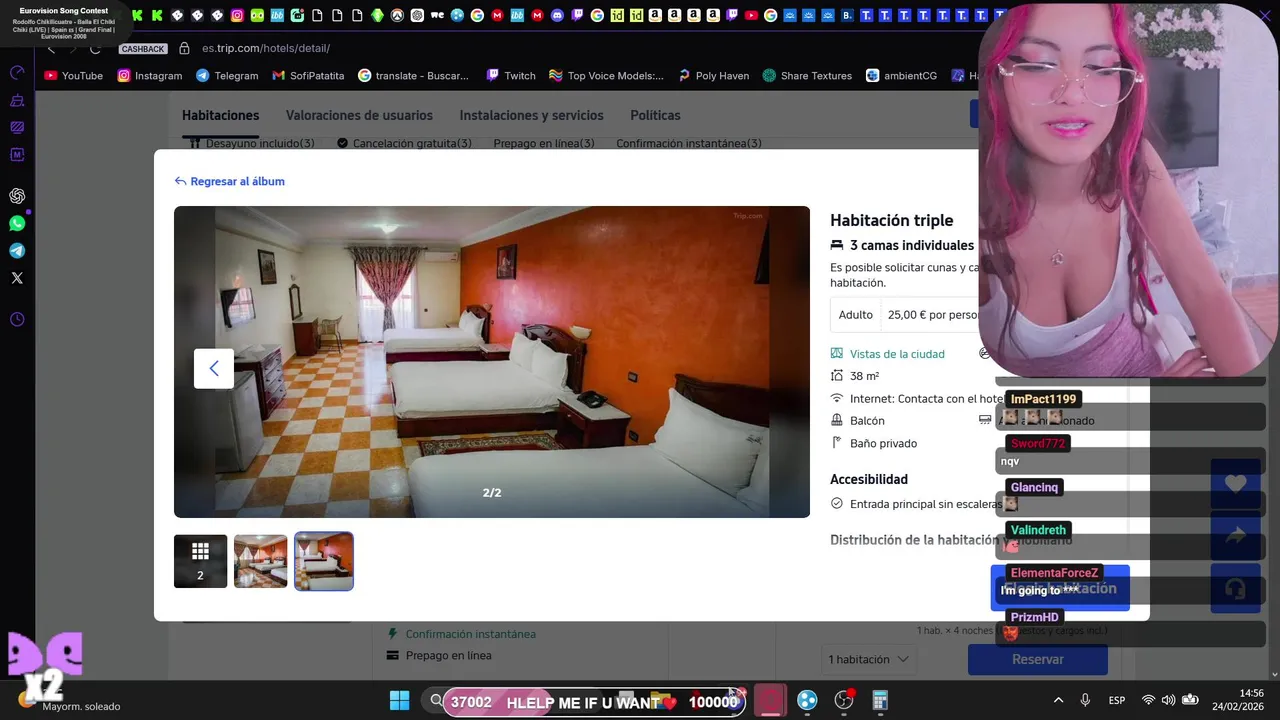Click the taskbar search magnifier icon
Image resolution: width=1280 pixels, height=720 pixels.
coord(436,700)
